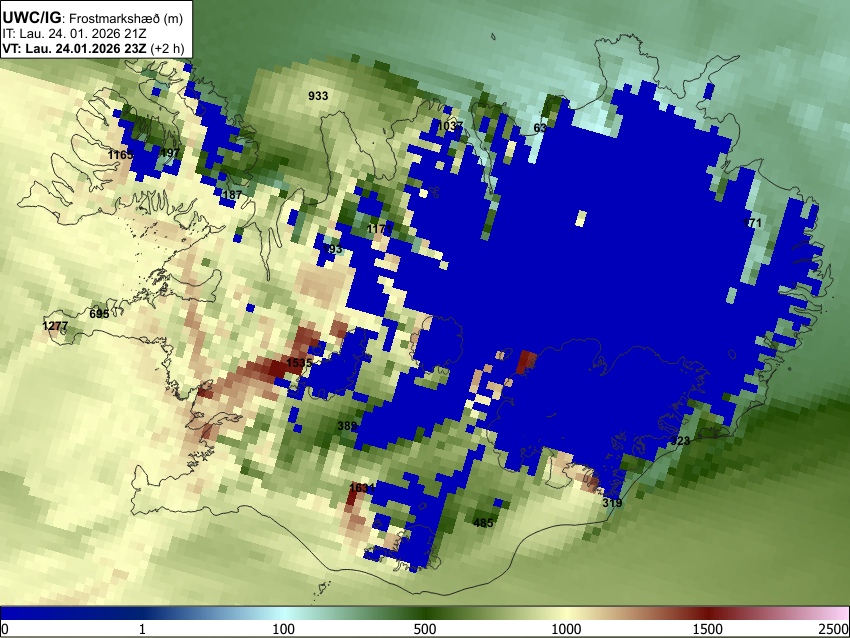Viewport: 850px width, 638px height.
Task: Click the 389 value label on map
Action: click(x=347, y=426)
